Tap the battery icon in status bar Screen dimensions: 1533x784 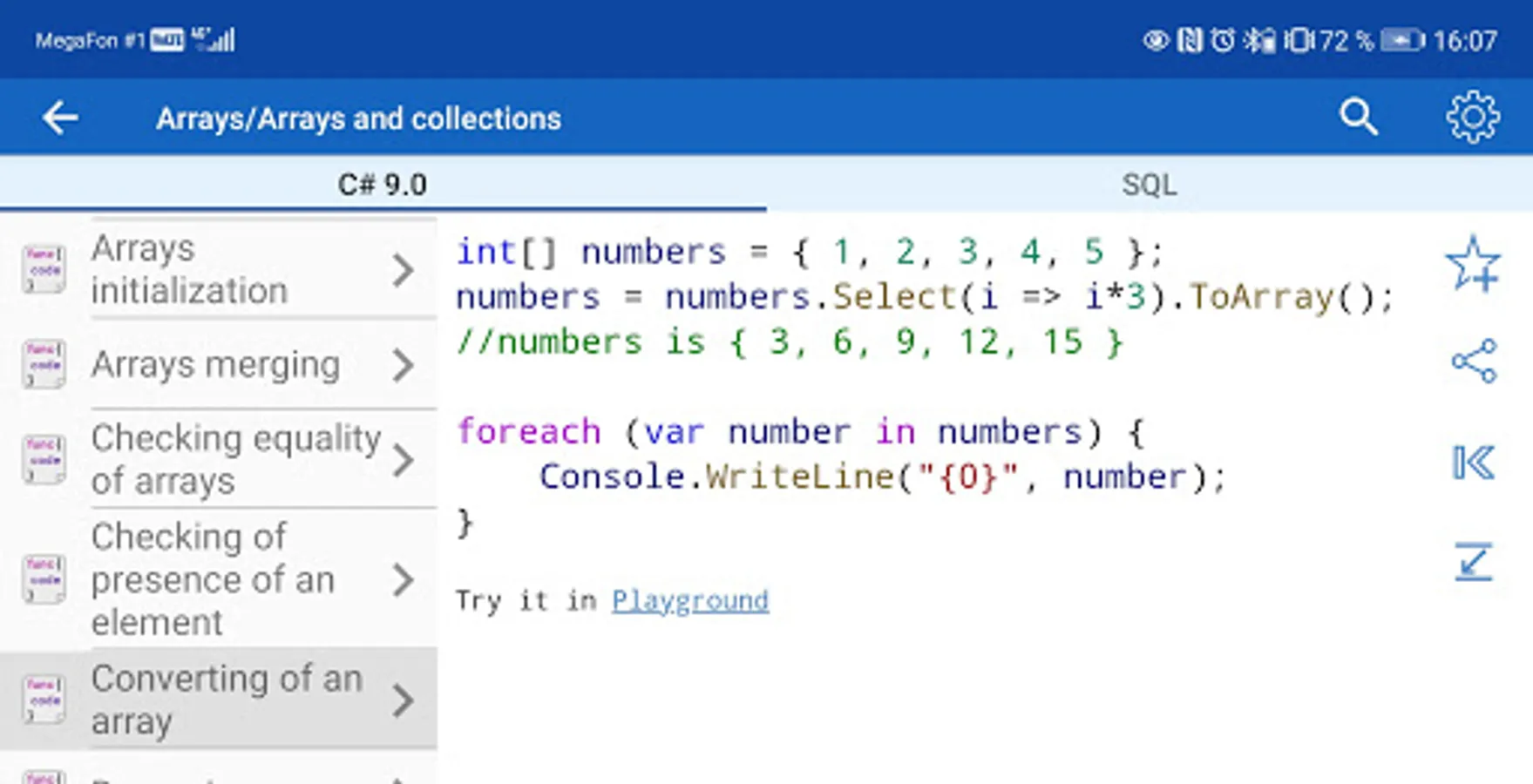1402,40
